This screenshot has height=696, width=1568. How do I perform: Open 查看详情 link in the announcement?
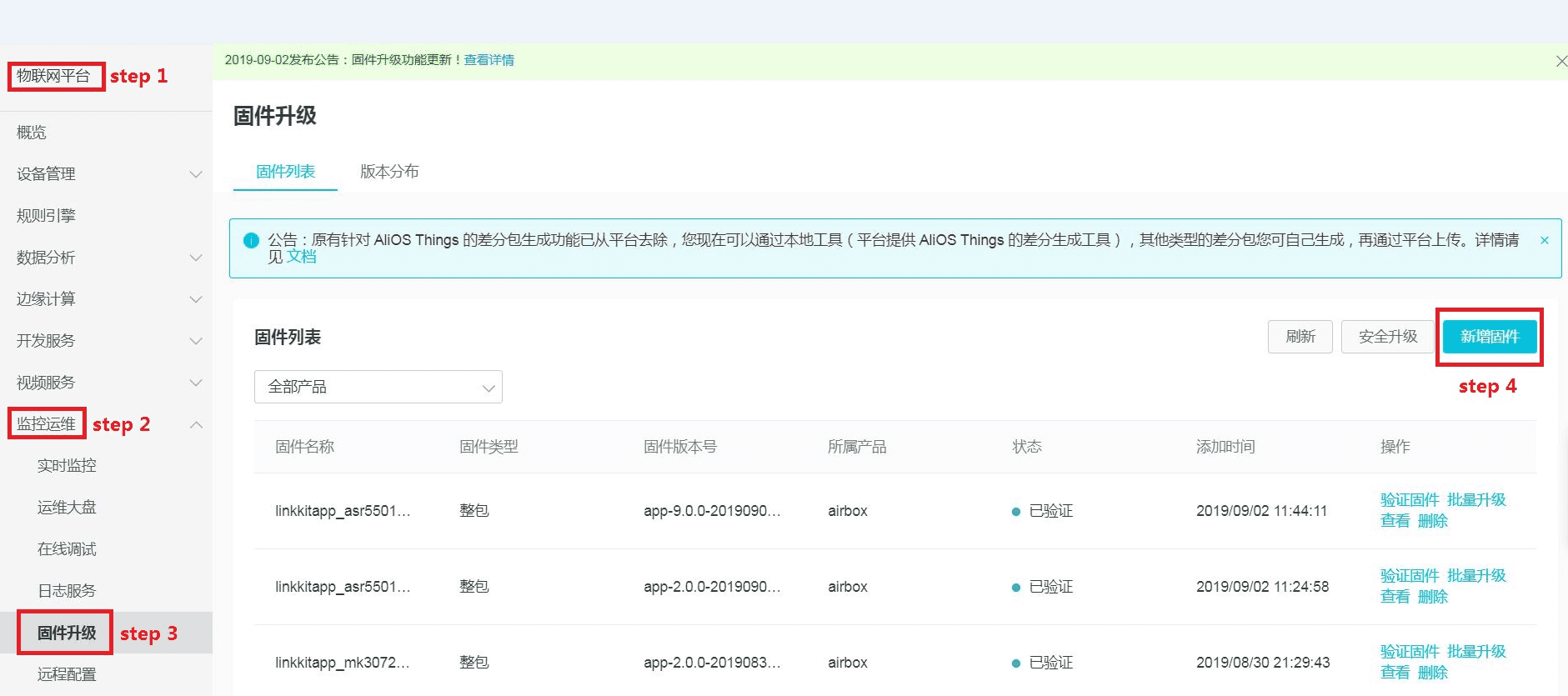click(488, 60)
